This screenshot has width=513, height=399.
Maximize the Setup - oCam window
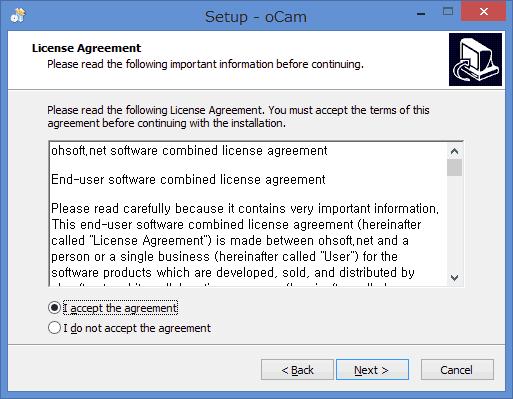coord(448,12)
